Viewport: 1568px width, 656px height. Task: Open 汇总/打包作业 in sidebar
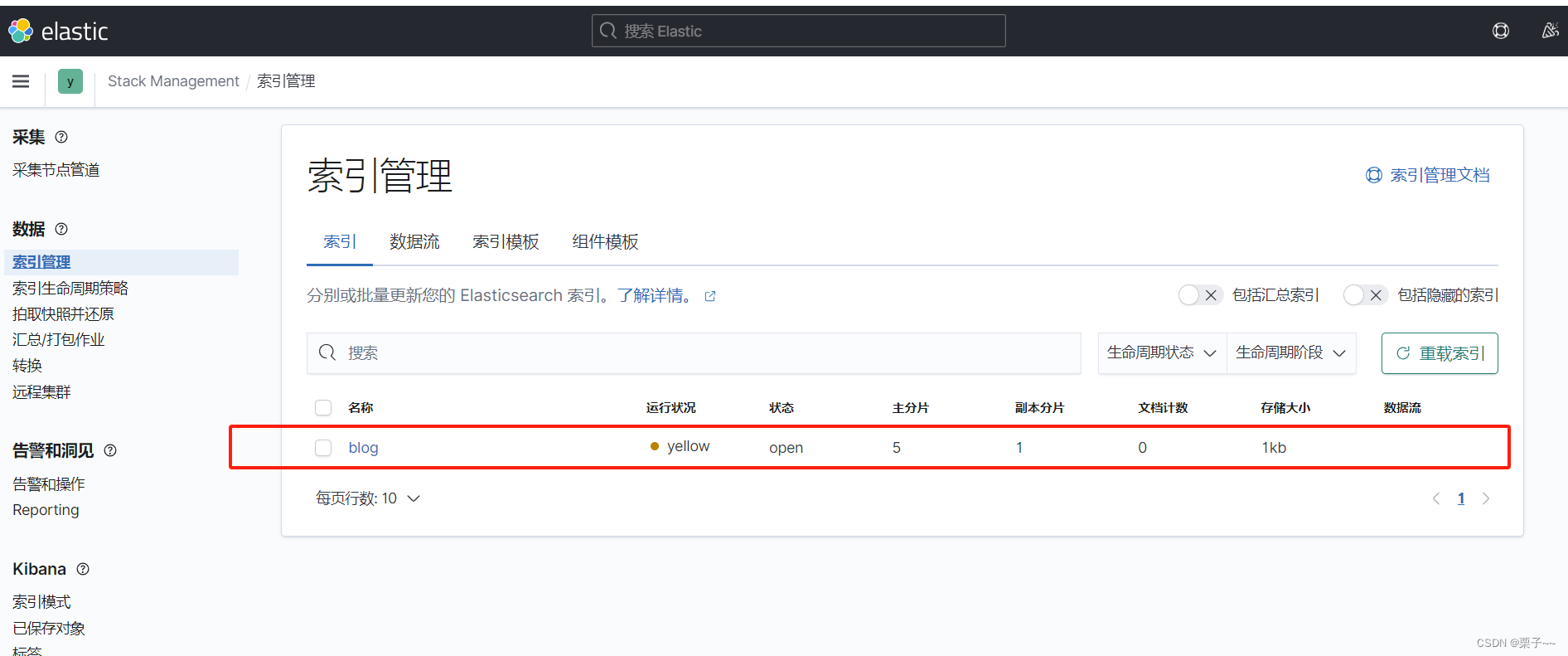tap(58, 339)
